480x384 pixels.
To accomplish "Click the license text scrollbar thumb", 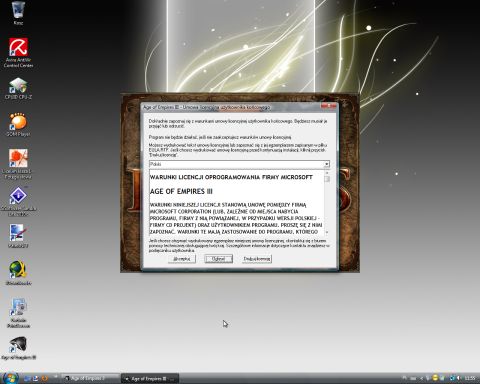I will pyautogui.click(x=327, y=179).
